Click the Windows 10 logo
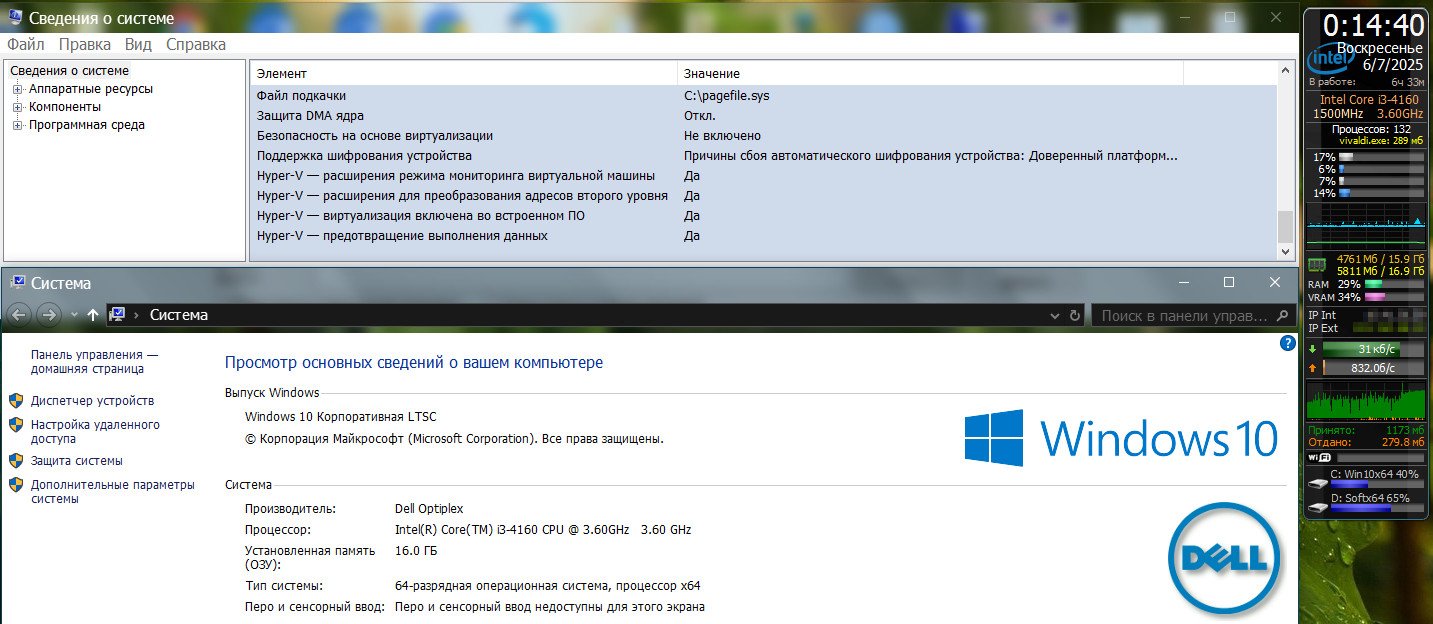 [1121, 438]
